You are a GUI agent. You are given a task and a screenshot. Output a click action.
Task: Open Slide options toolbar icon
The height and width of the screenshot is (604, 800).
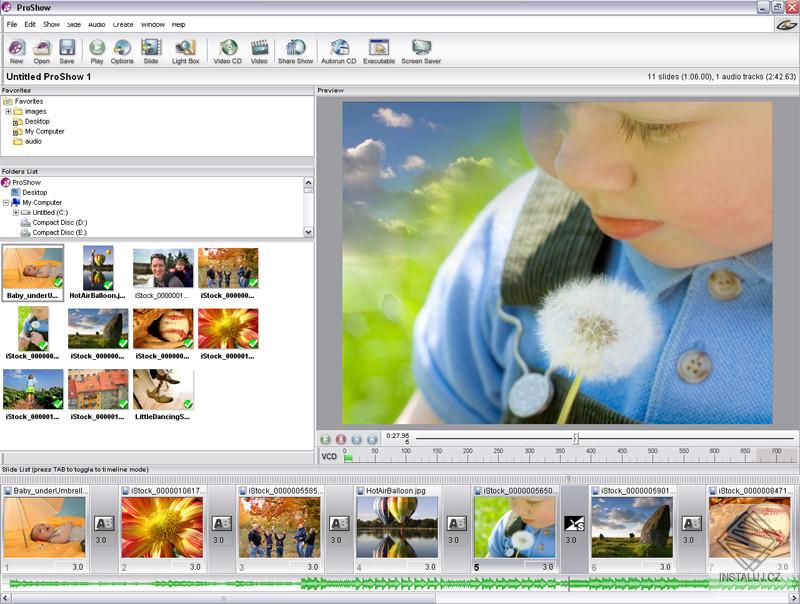[151, 52]
